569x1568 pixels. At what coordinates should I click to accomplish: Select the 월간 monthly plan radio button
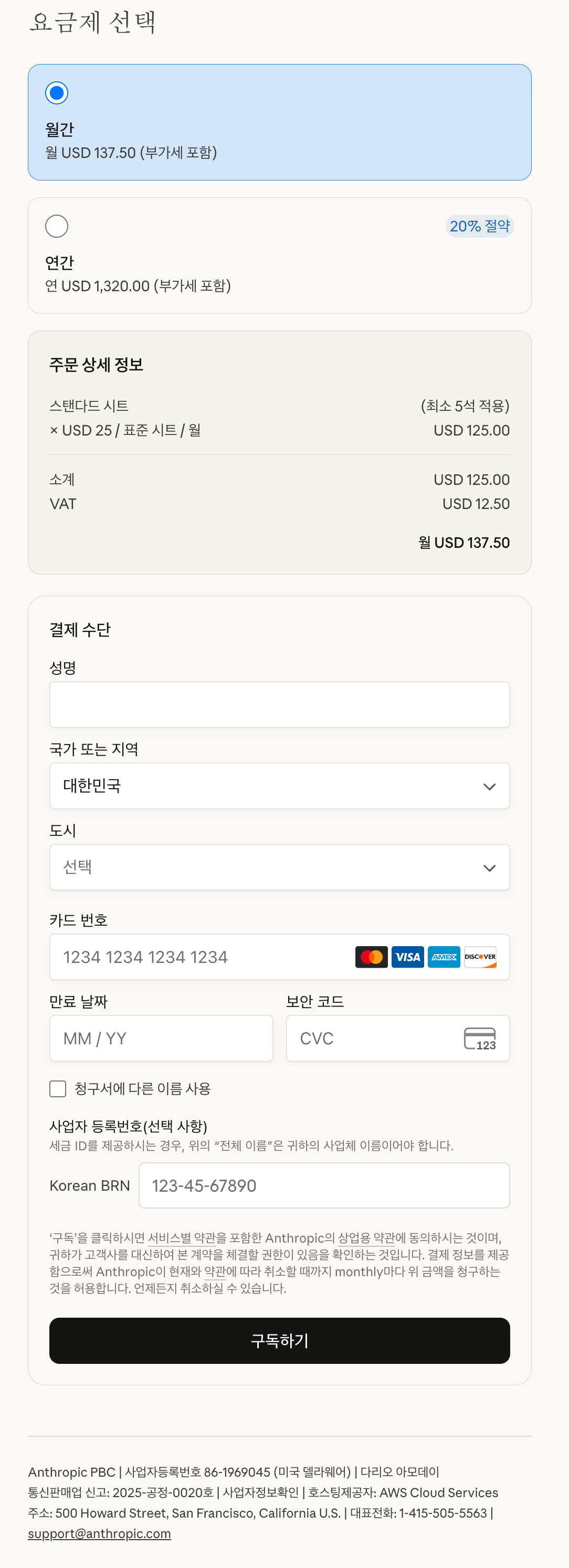pos(57,93)
